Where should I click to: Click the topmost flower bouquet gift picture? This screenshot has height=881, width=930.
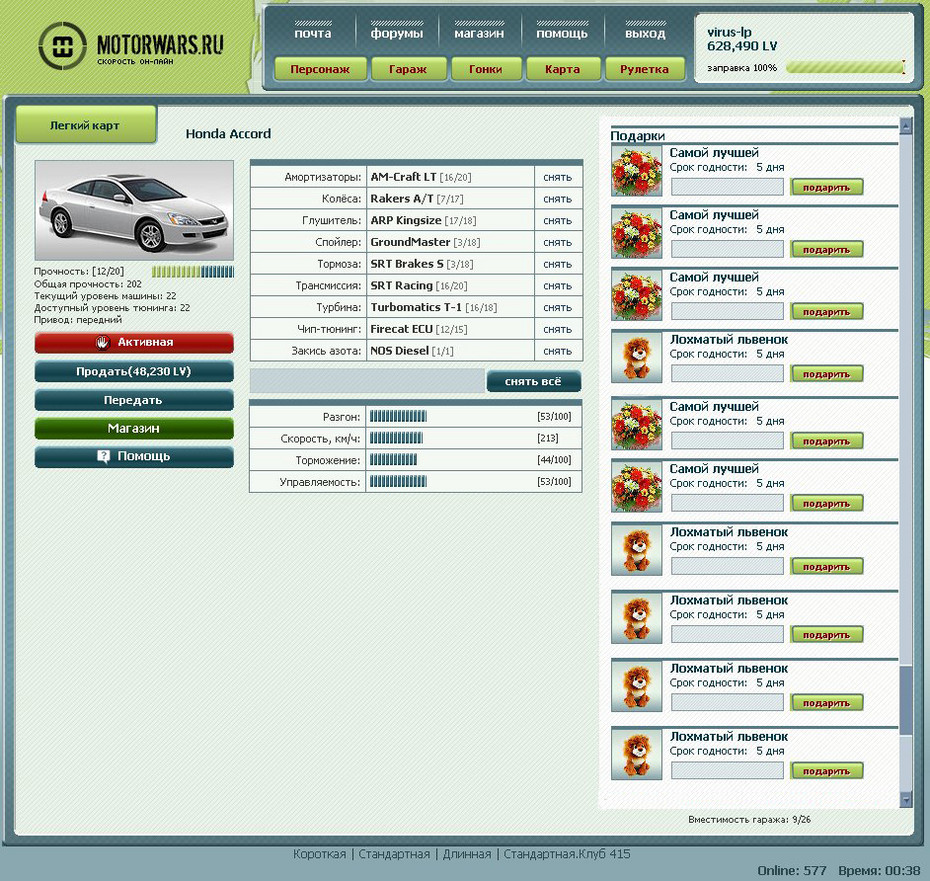click(x=636, y=171)
